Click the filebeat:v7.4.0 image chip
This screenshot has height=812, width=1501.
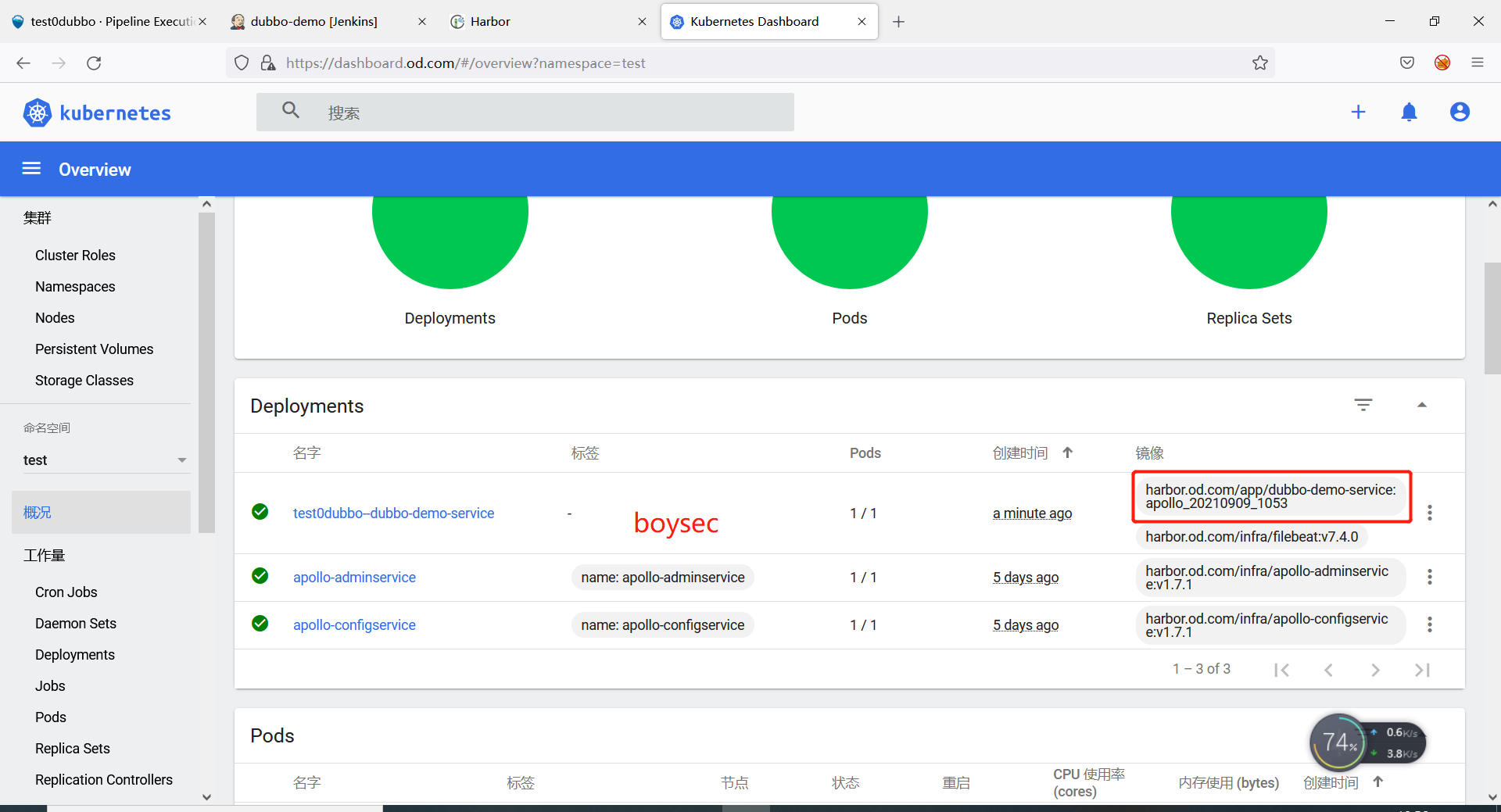[x=1252, y=537]
